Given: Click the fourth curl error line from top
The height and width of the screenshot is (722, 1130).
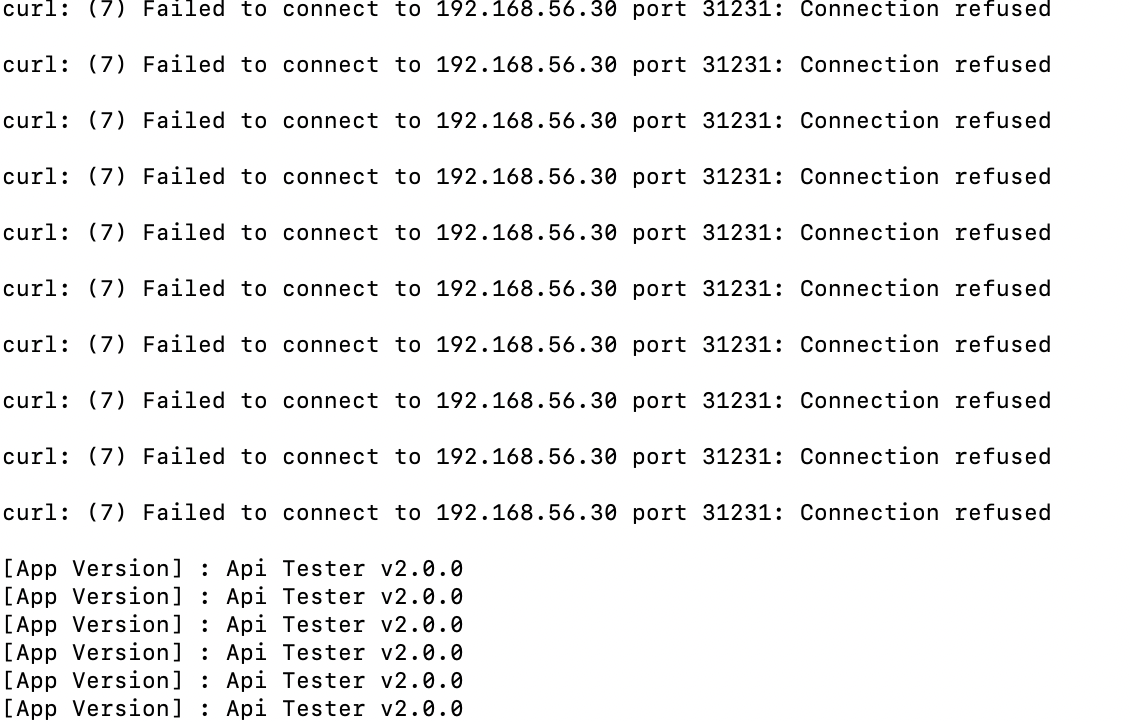Looking at the screenshot, I should pyautogui.click(x=527, y=177).
